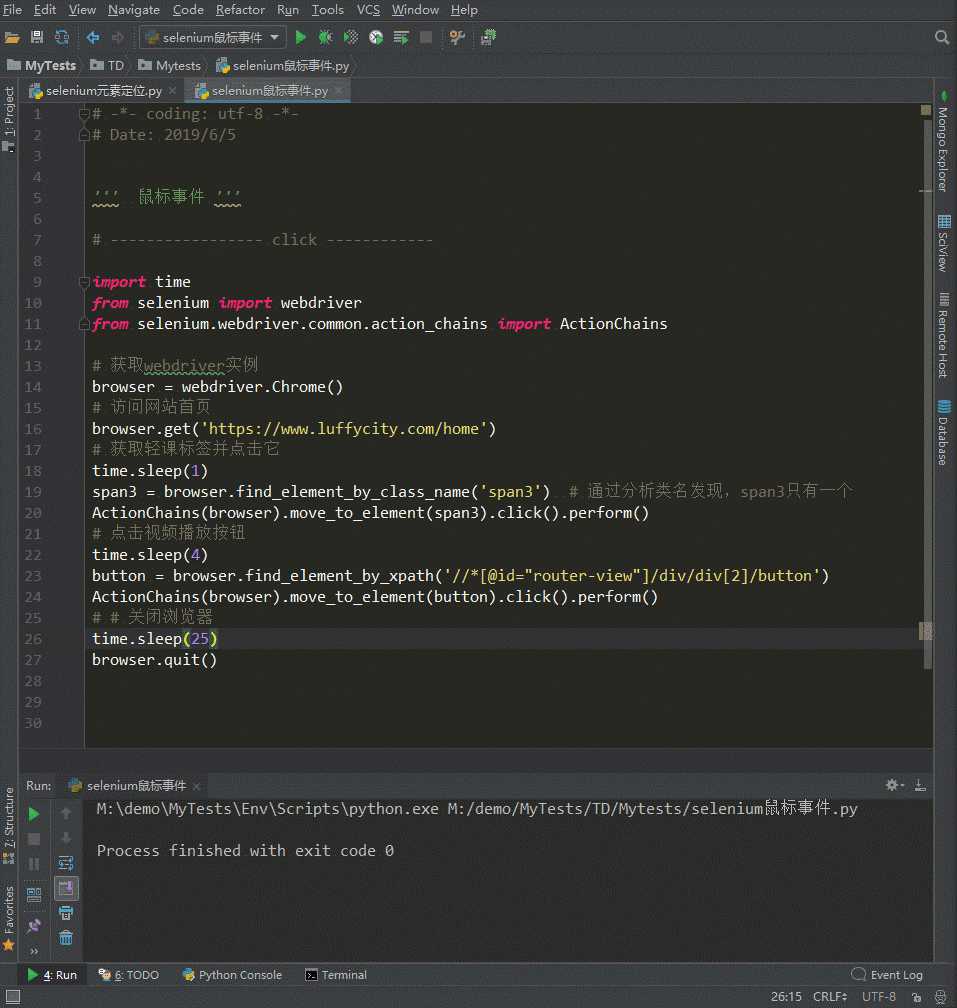Run with coverage icon in toolbar
The height and width of the screenshot is (1008, 957).
coord(350,37)
